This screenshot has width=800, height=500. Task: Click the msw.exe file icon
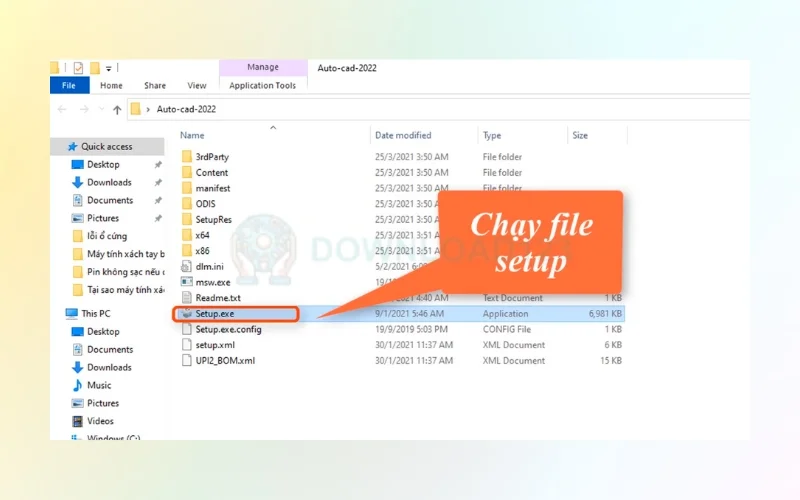click(x=186, y=282)
